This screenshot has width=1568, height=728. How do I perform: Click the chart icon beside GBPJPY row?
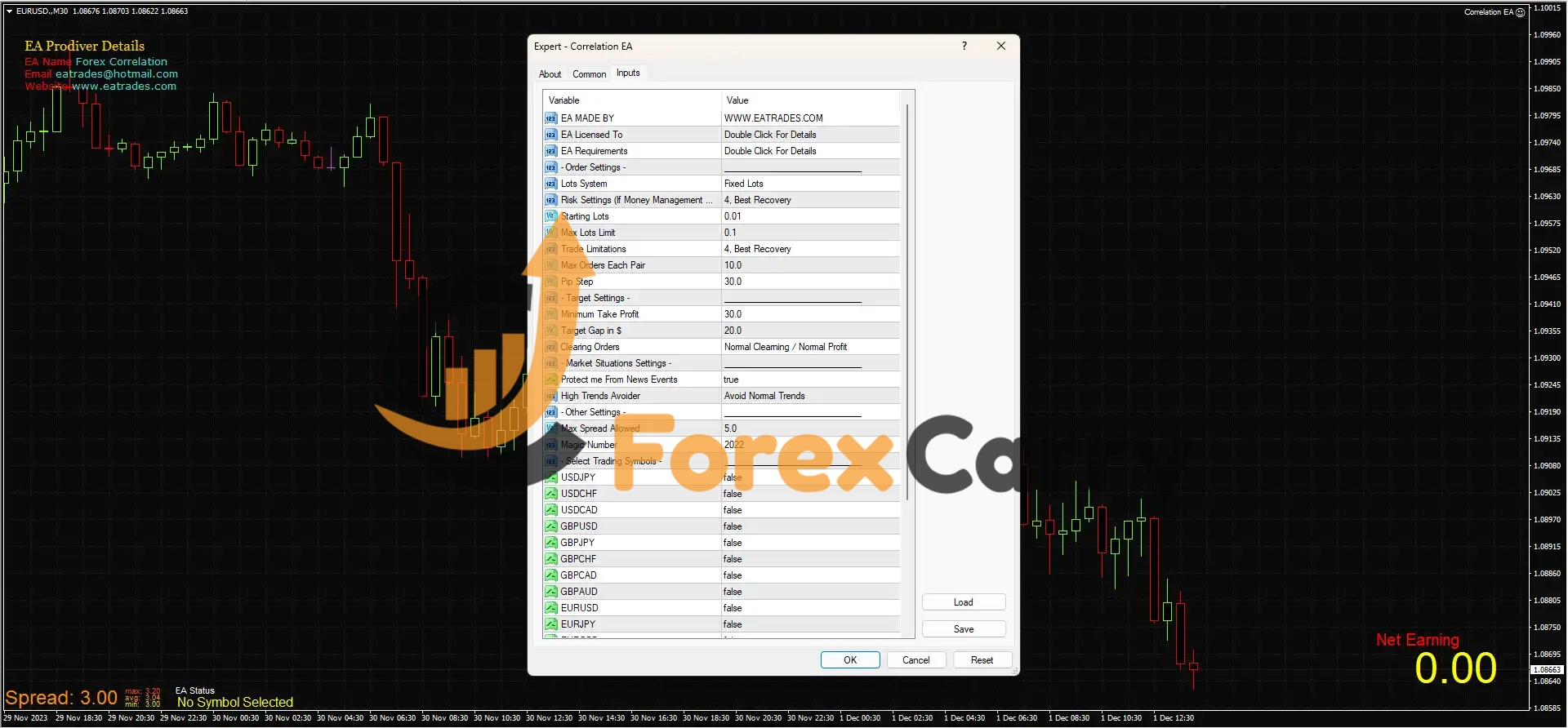pos(550,543)
